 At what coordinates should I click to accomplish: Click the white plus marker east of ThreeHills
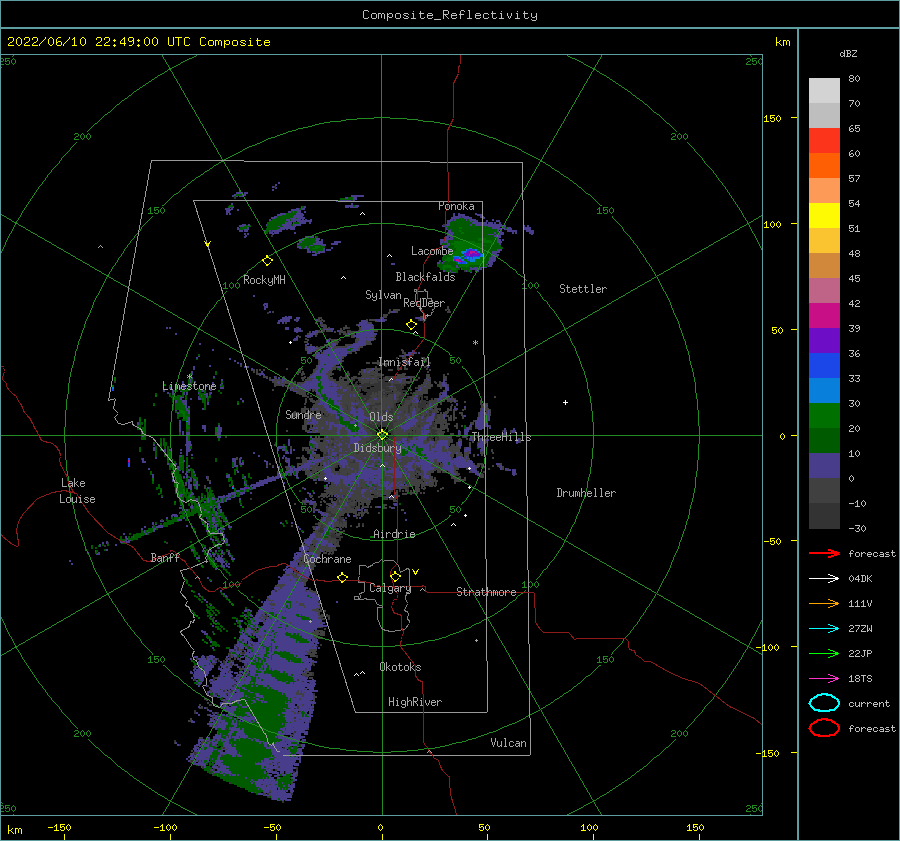[x=565, y=402]
